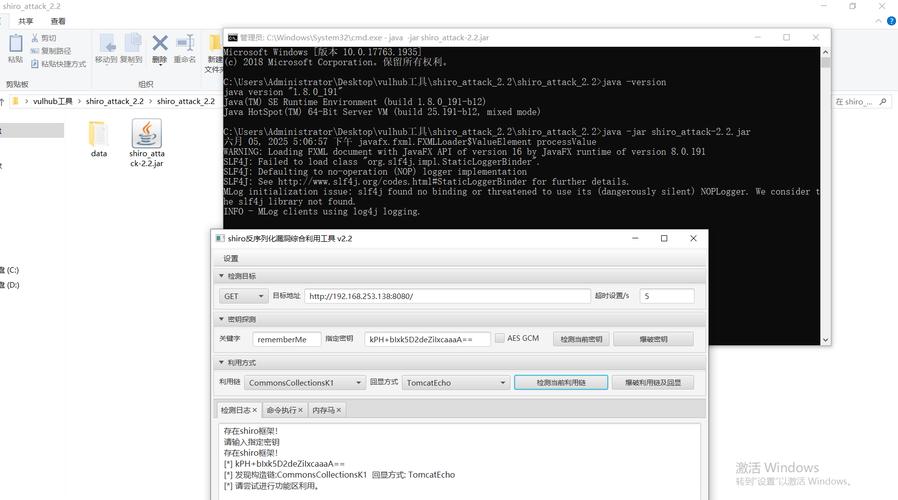The width and height of the screenshot is (898, 500).
Task: Click the chevron after vulhub工具 in path
Action: tap(80, 101)
